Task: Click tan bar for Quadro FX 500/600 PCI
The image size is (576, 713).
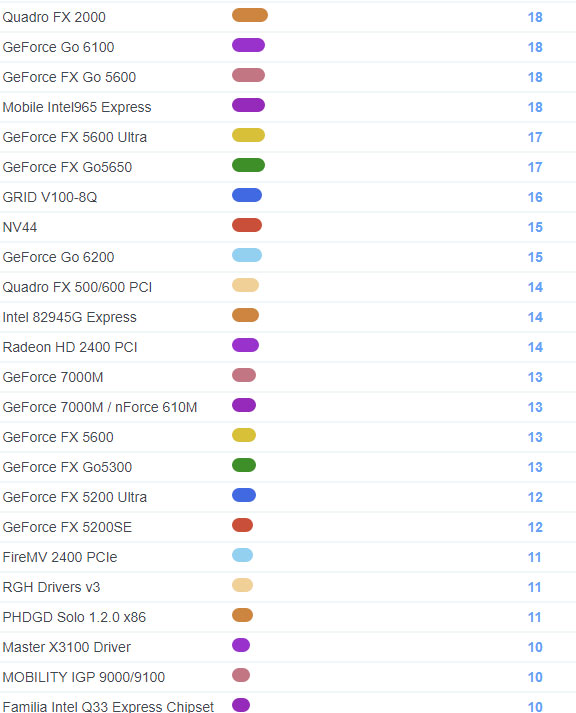Action: [x=245, y=285]
